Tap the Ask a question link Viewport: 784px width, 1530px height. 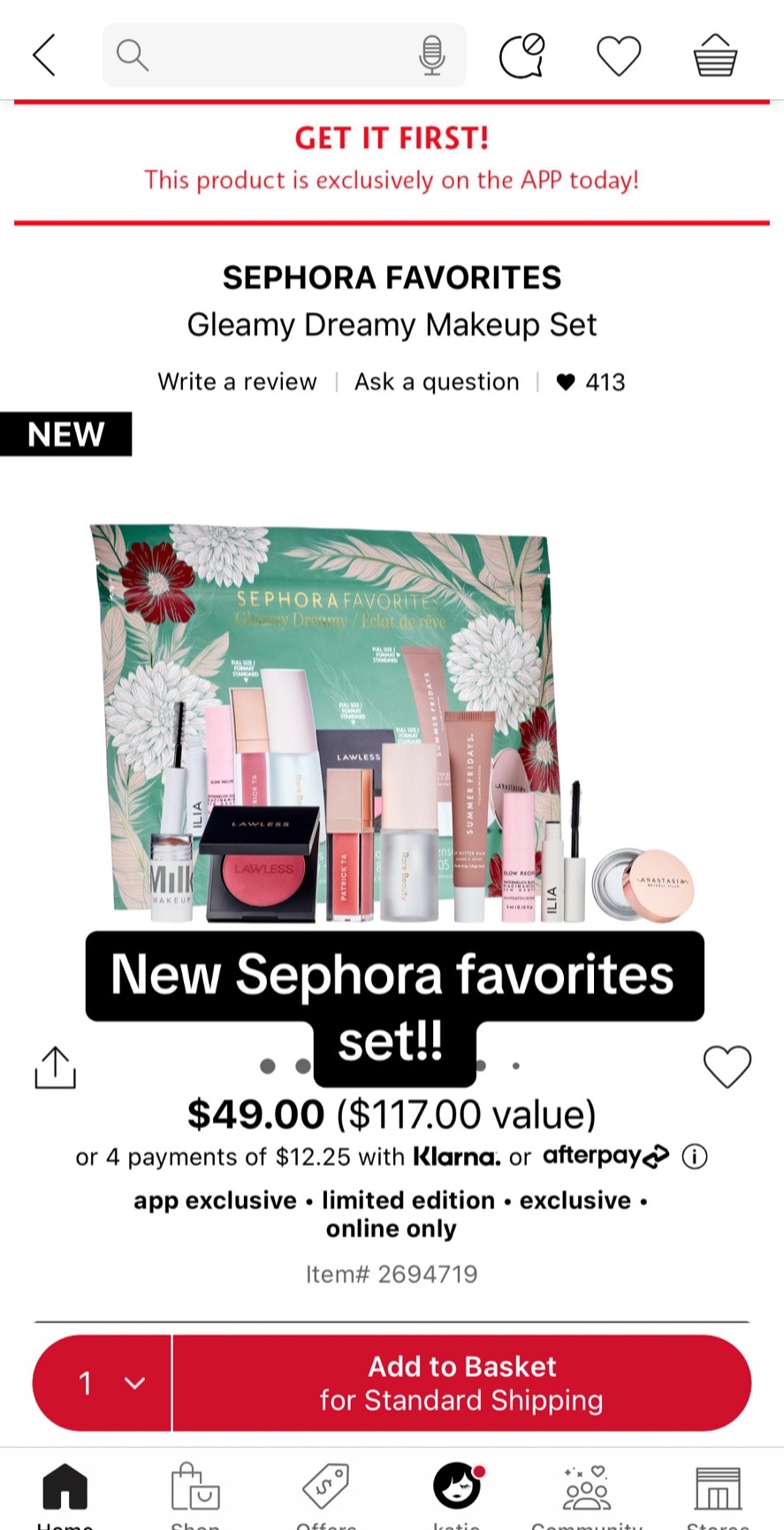click(x=437, y=382)
